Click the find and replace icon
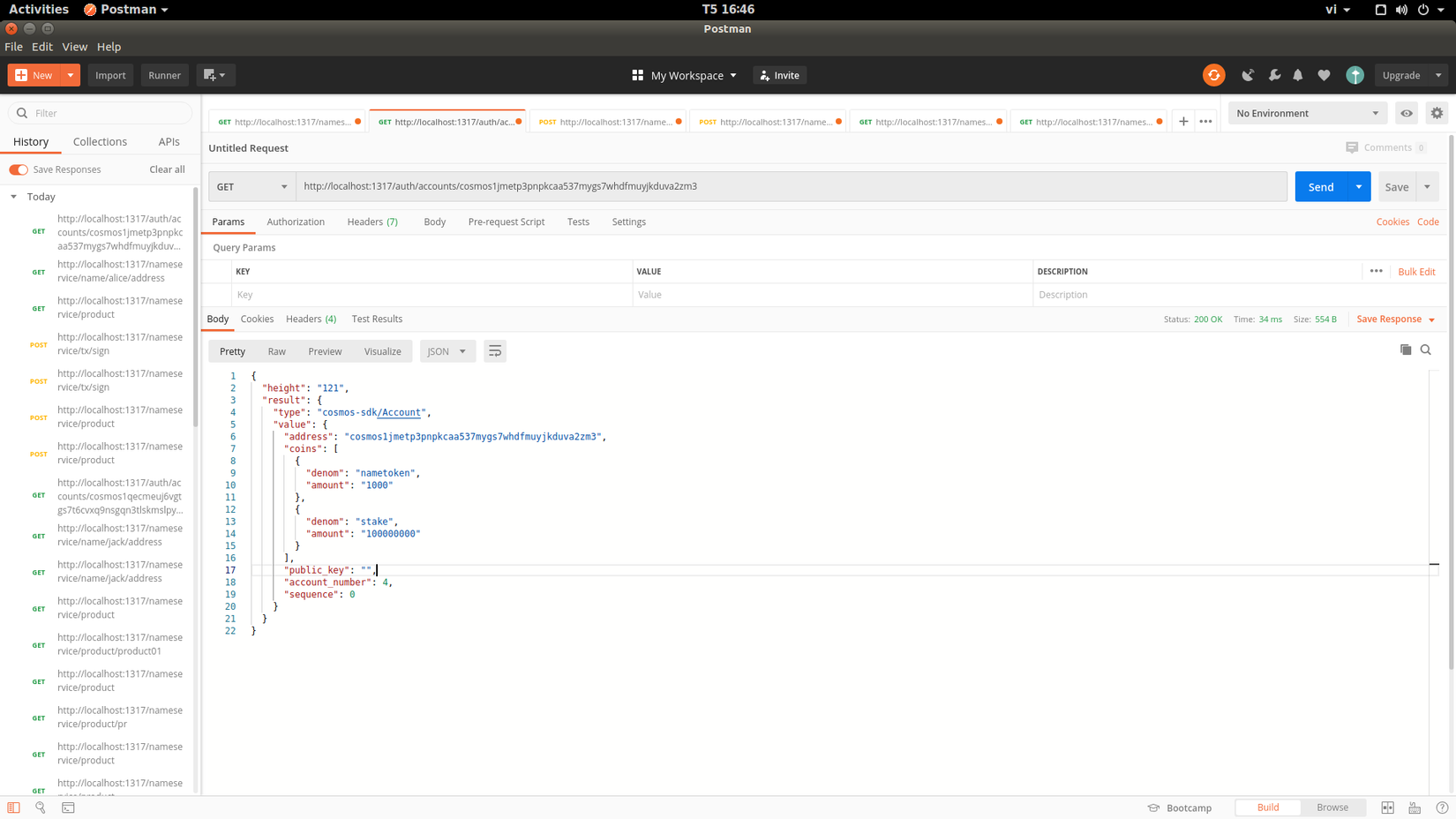 point(41,808)
